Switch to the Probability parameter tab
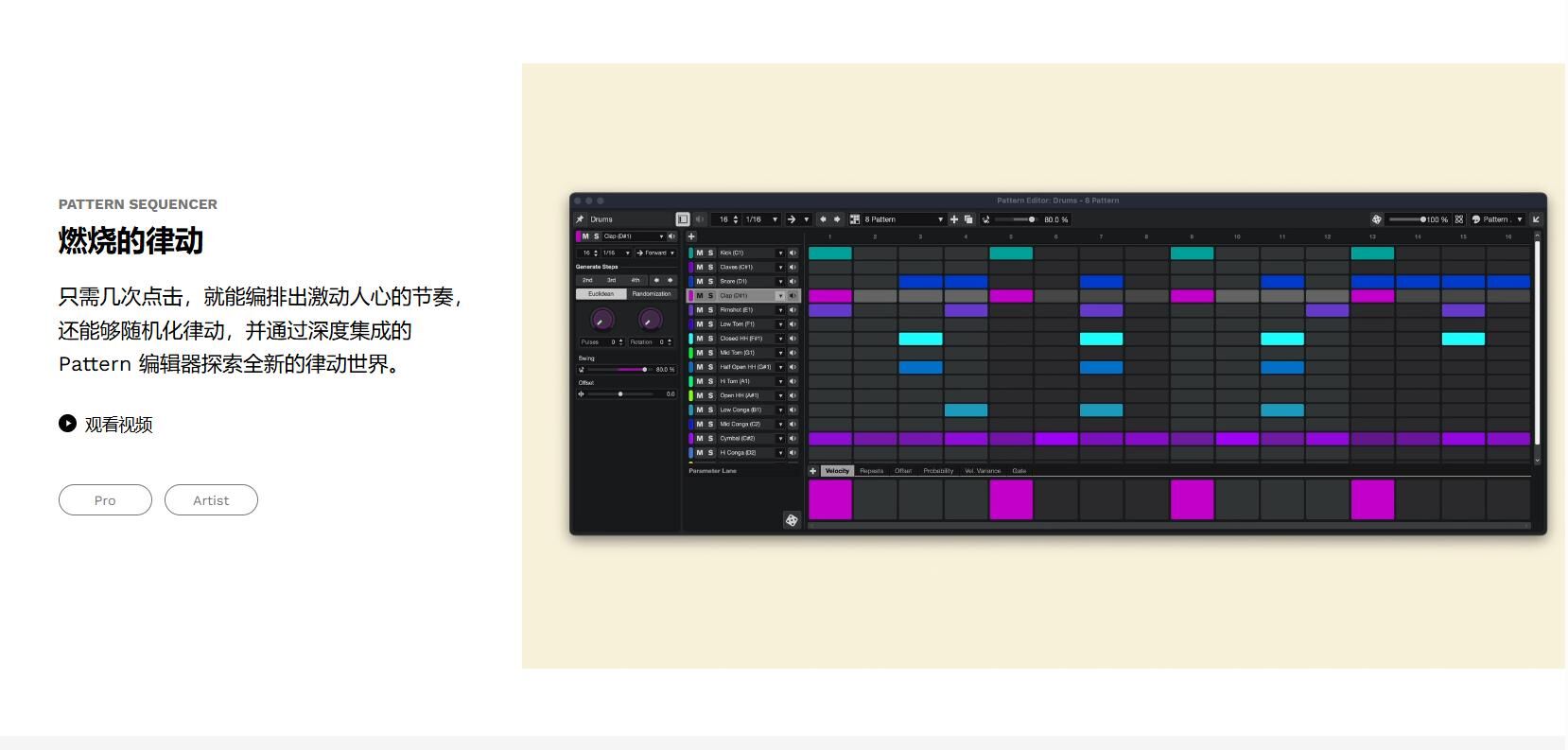The image size is (1568, 750). point(938,471)
